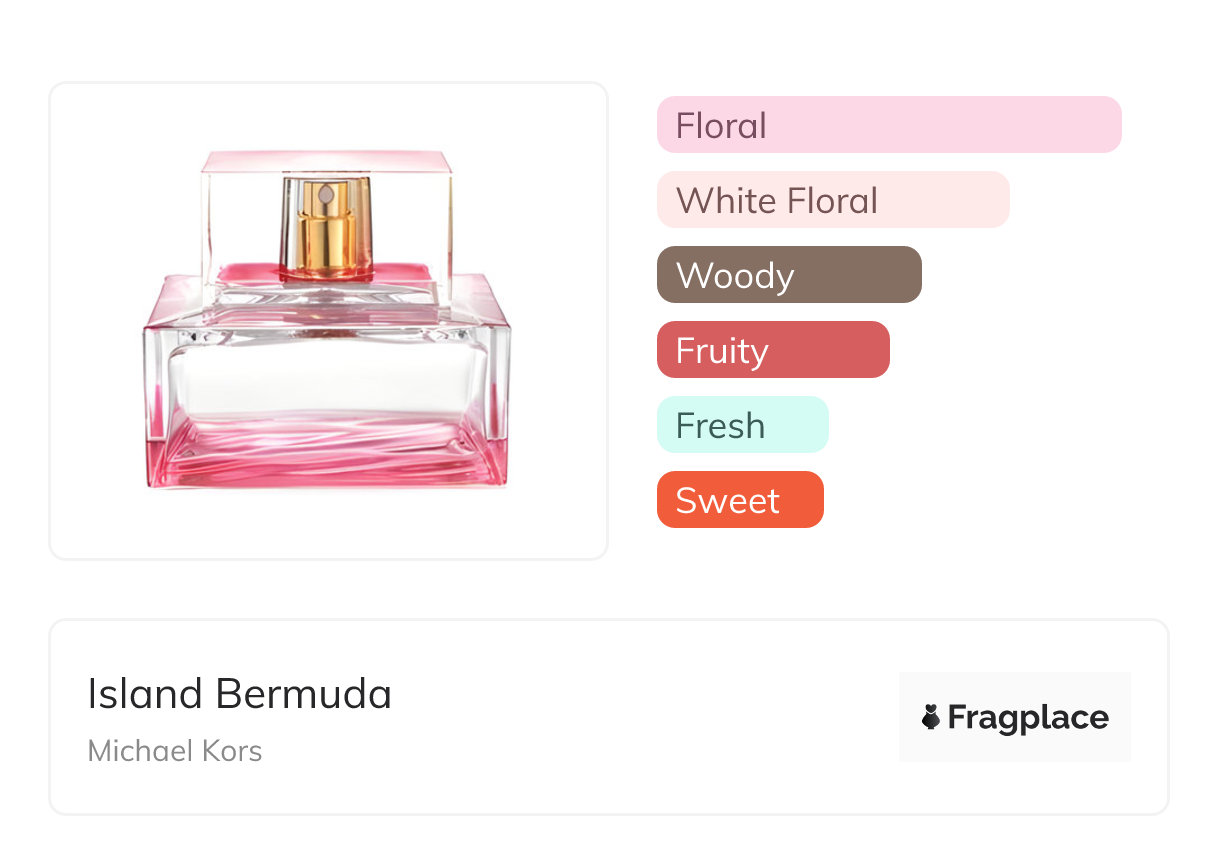The image size is (1218, 864).
Task: Click the orange Sweet accord bar
Action: click(x=739, y=500)
